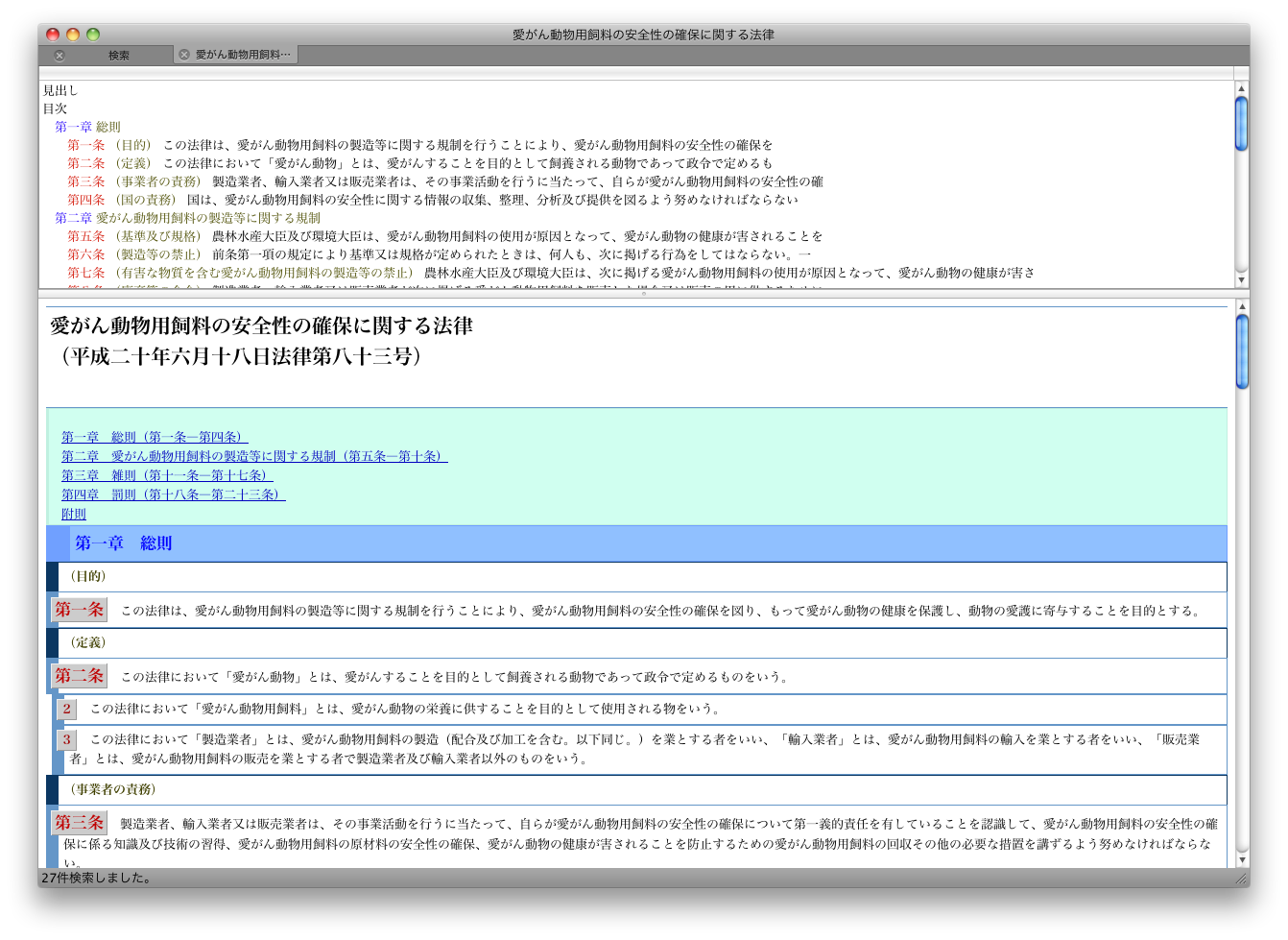Click the green zoom window button
The image size is (1288, 940).
93,35
